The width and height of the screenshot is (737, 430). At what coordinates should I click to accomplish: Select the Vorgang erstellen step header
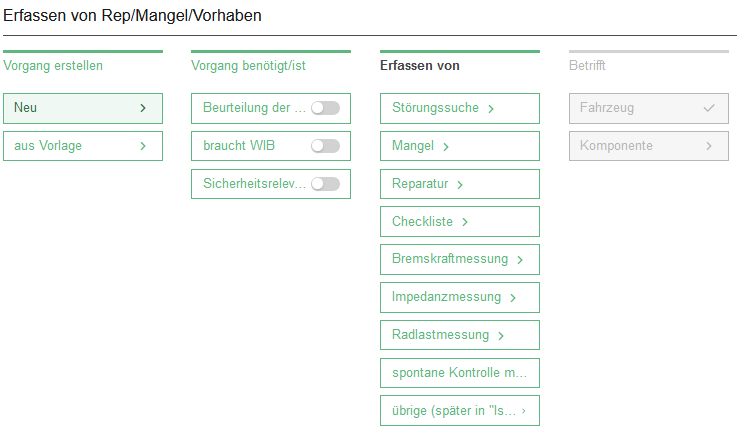[53, 66]
